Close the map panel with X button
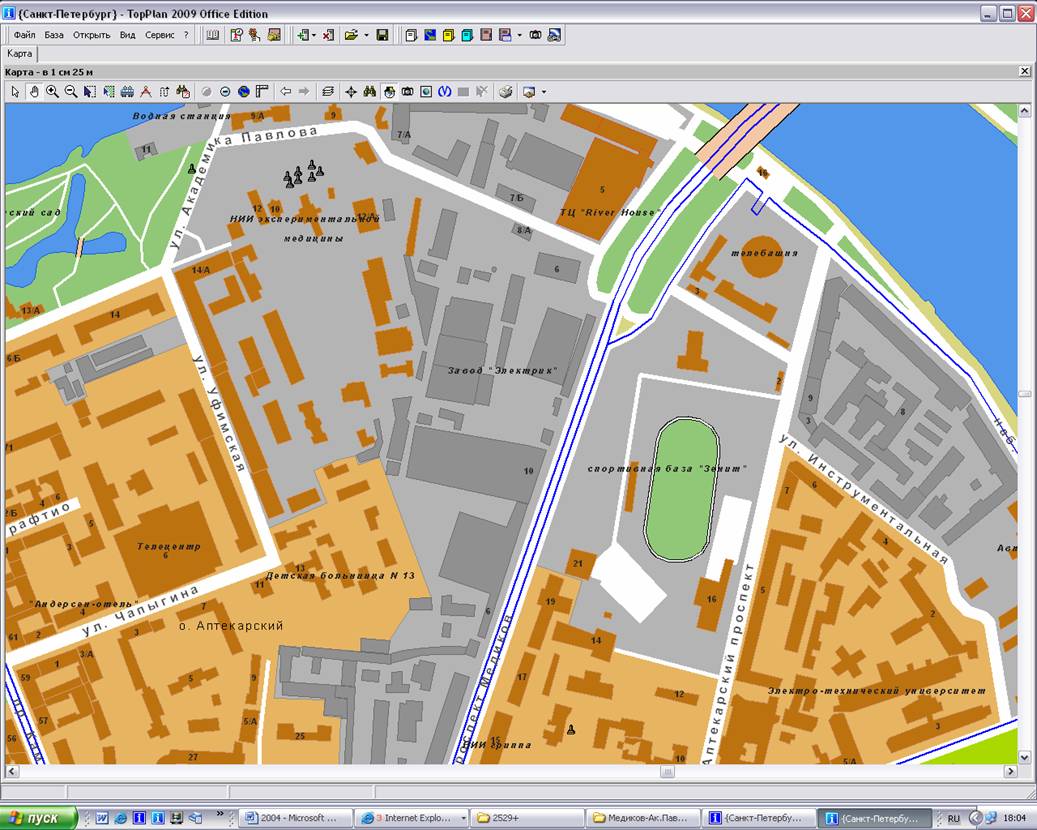Image resolution: width=1037 pixels, height=830 pixels. pos(1024,71)
